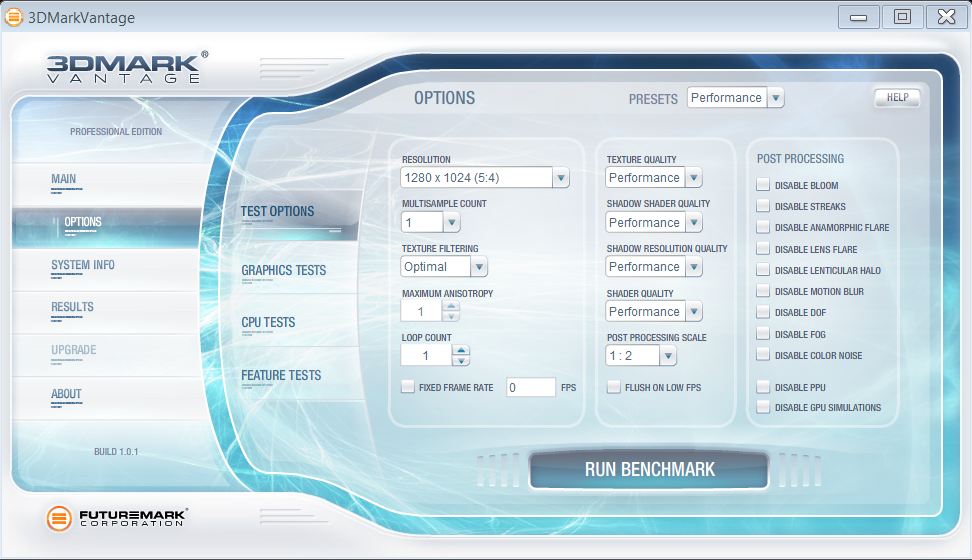
Task: Check the Disable DOF box
Action: (x=763, y=312)
